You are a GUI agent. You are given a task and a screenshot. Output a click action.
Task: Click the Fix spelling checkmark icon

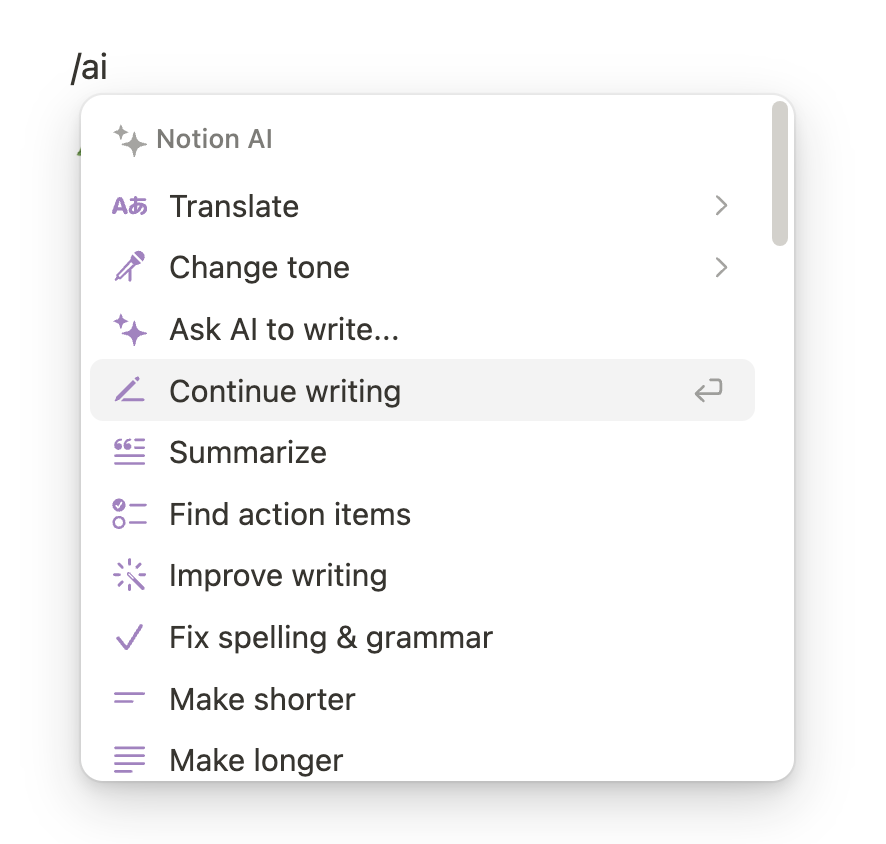[x=128, y=637]
